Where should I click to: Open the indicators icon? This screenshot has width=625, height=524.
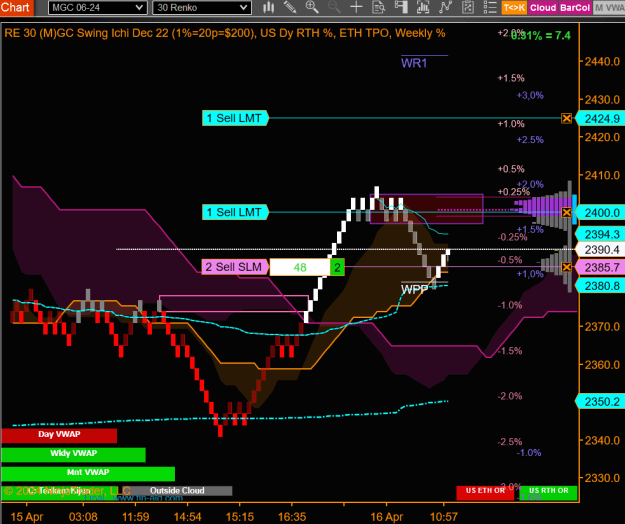point(445,7)
